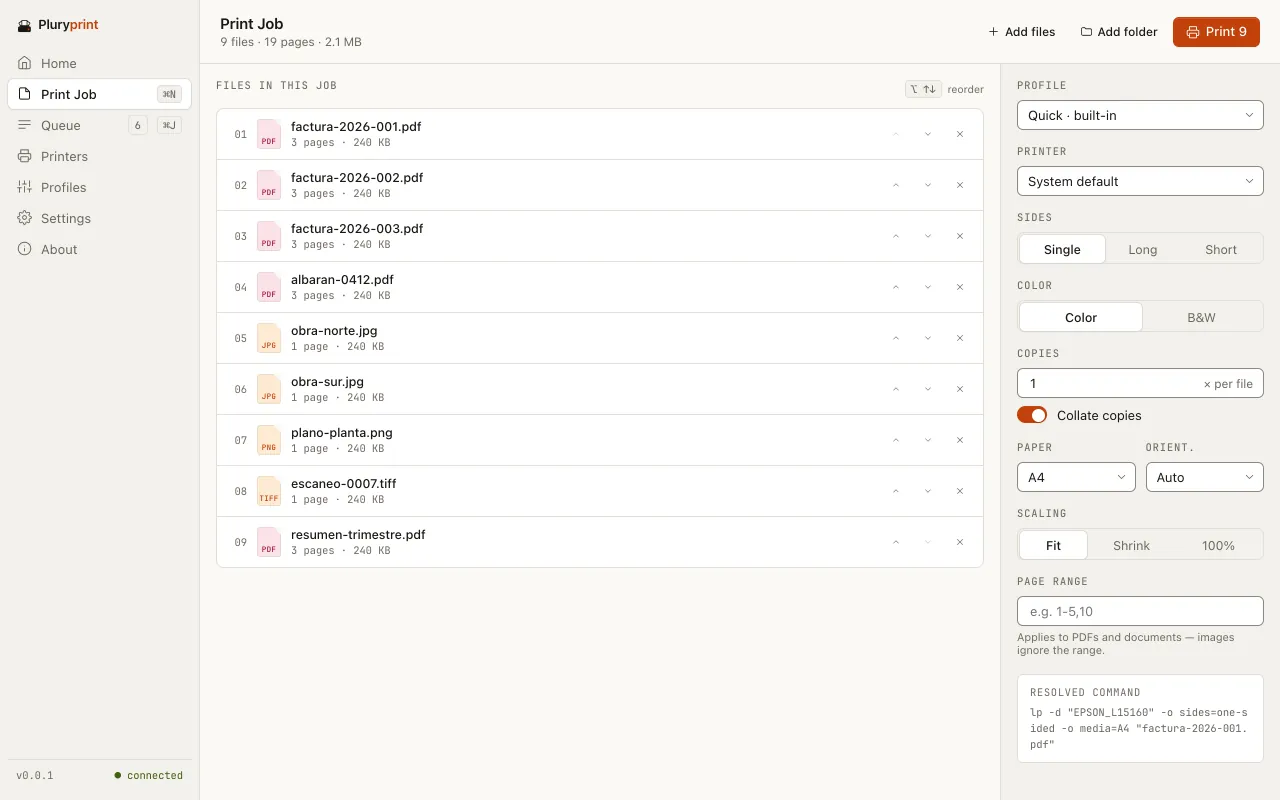Open the Home page in the sidebar
Viewport: 1280px width, 800px height.
100,63
